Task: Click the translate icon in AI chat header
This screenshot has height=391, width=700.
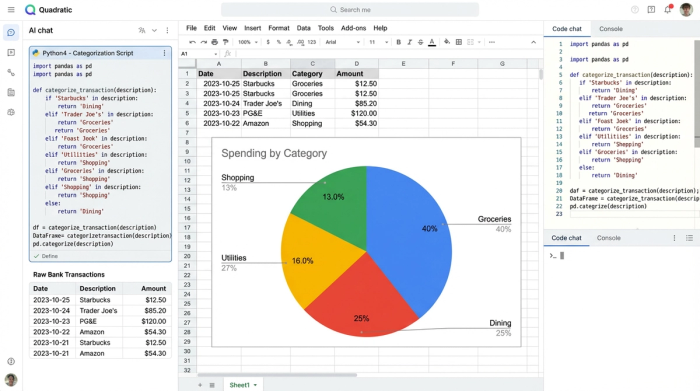Action: (x=142, y=30)
